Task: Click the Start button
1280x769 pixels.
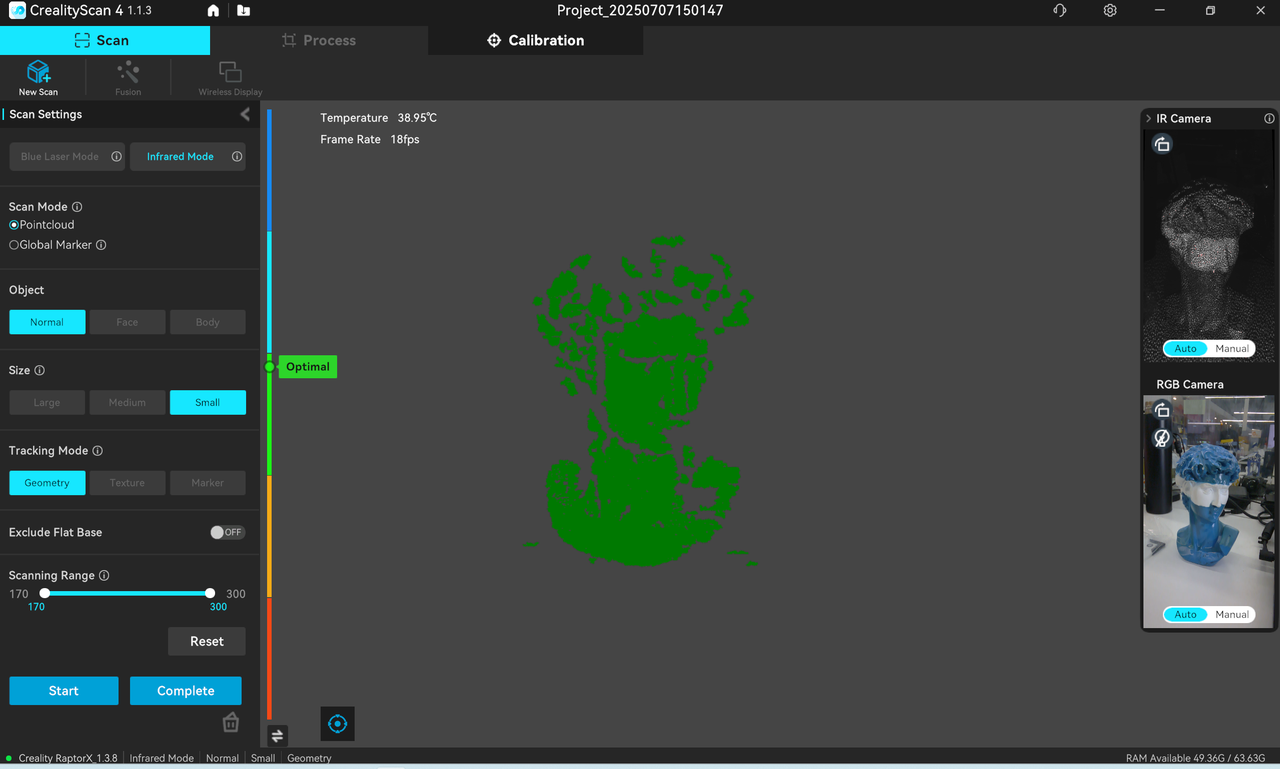Action: coord(64,691)
